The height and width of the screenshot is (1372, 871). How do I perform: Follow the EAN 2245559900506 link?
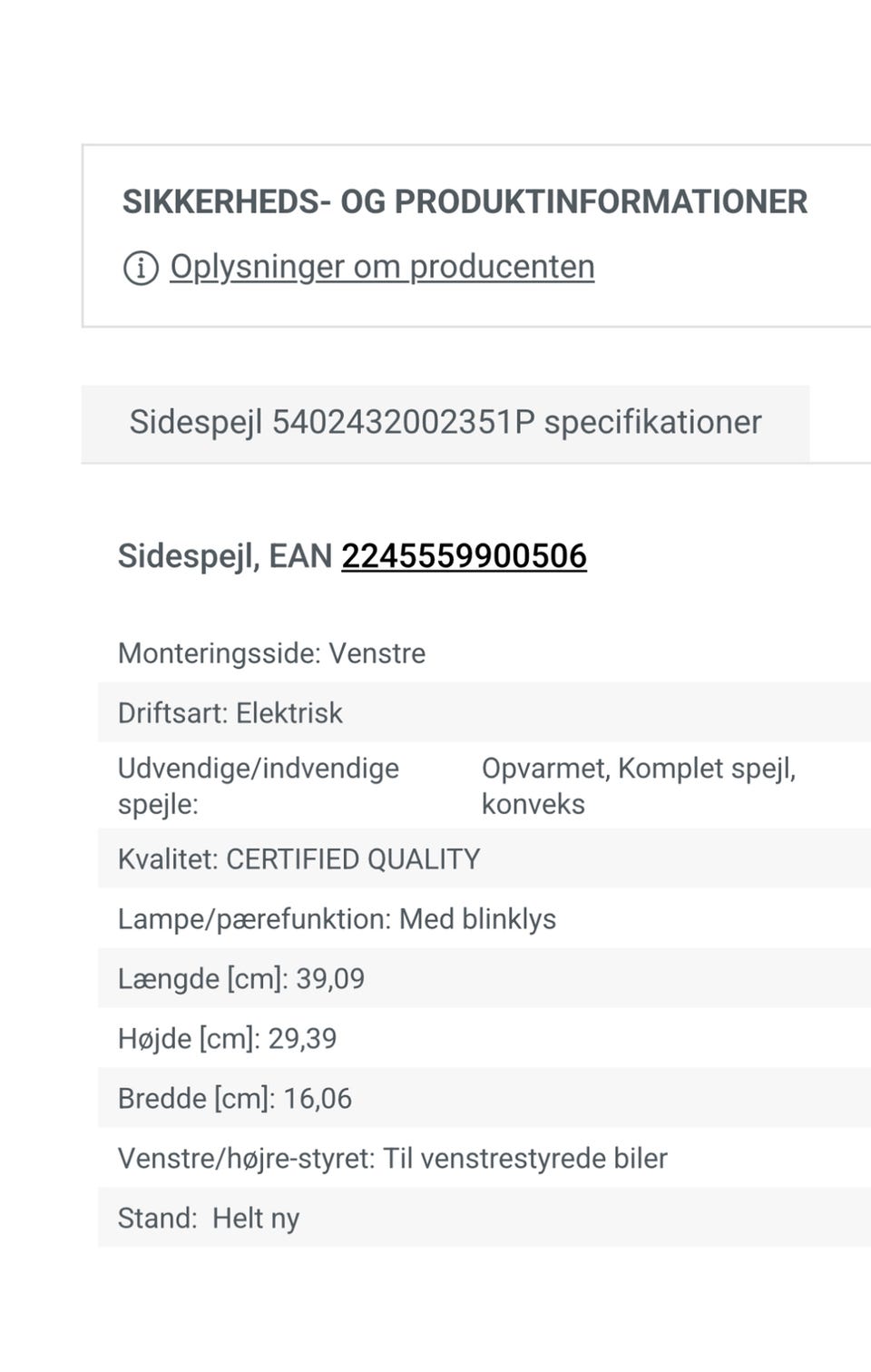click(464, 556)
